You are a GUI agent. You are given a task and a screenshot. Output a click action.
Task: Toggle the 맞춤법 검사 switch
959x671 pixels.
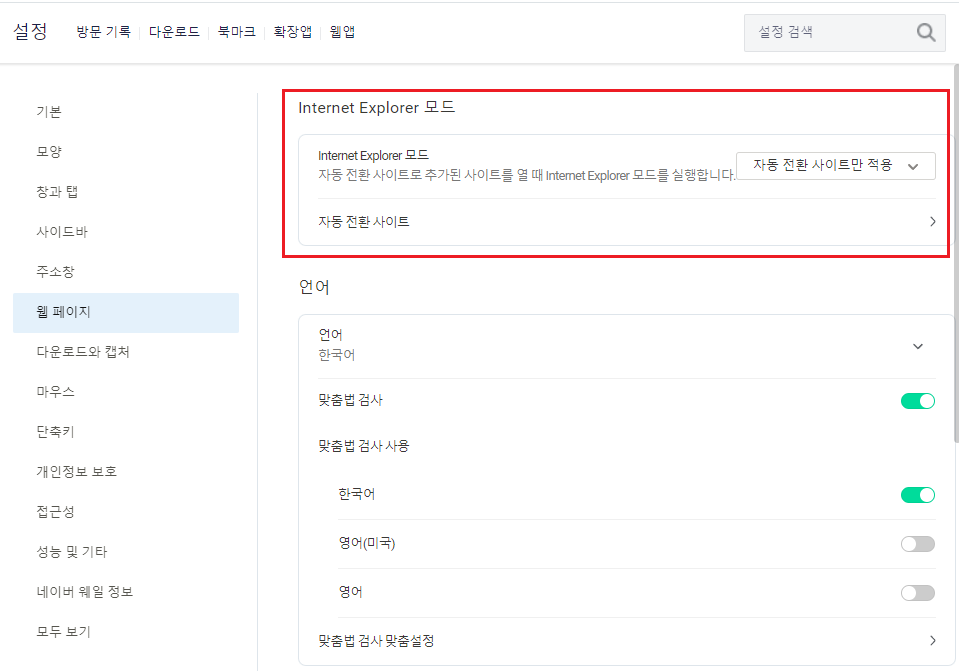(917, 401)
